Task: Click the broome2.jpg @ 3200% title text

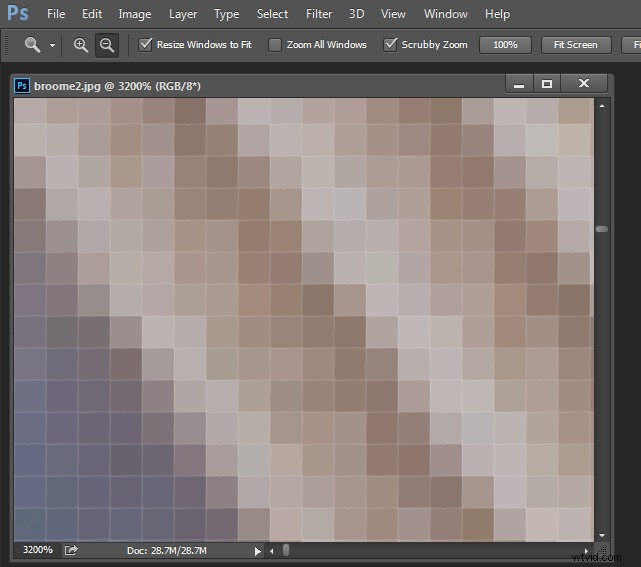Action: (117, 86)
